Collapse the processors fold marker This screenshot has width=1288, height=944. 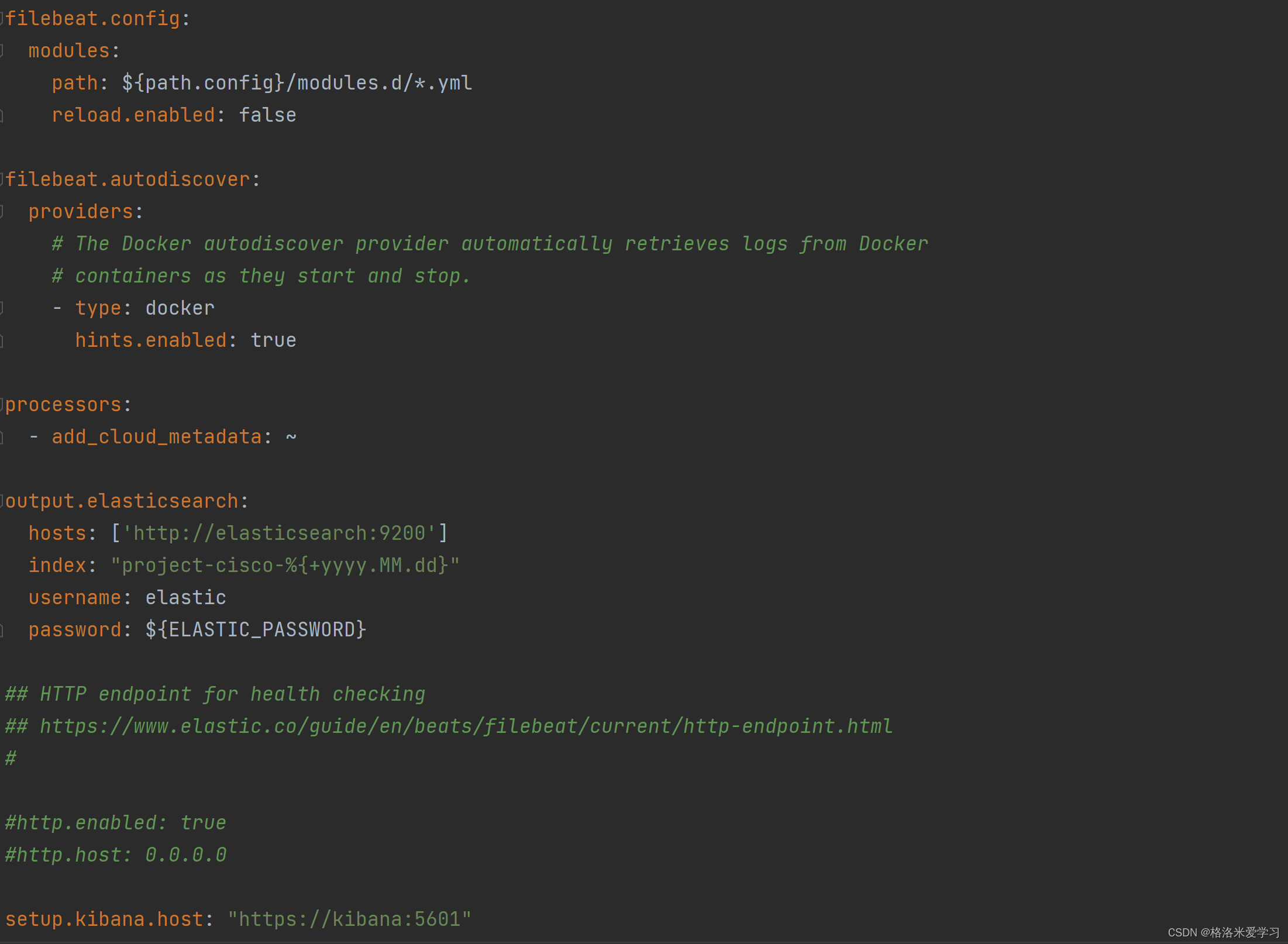(2, 405)
